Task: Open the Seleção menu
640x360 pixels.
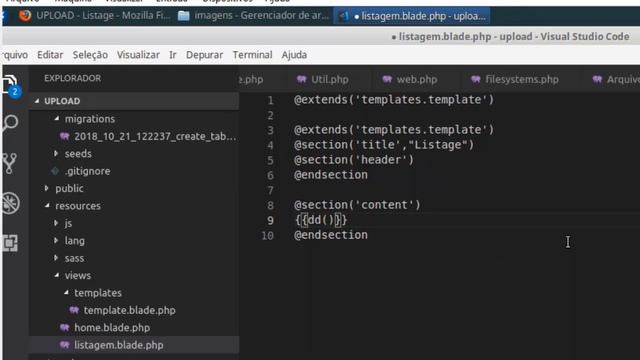Action: pyautogui.click(x=90, y=55)
